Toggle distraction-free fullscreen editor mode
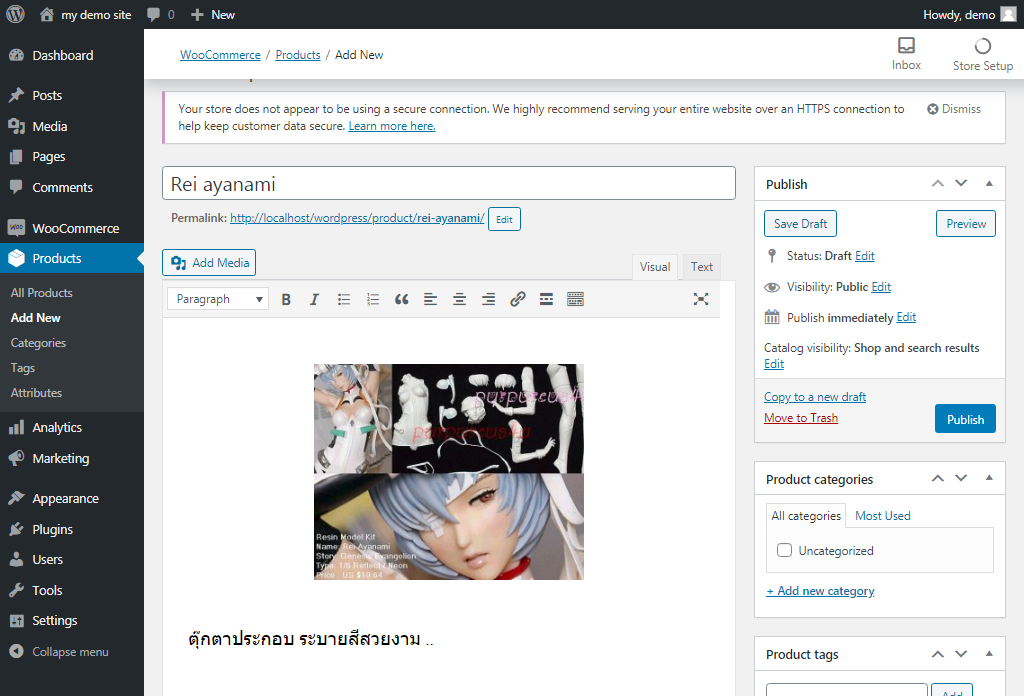Image resolution: width=1024 pixels, height=696 pixels. [x=701, y=299]
